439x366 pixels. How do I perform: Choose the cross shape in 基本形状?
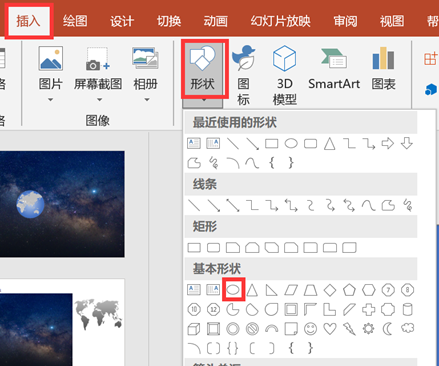(369, 310)
